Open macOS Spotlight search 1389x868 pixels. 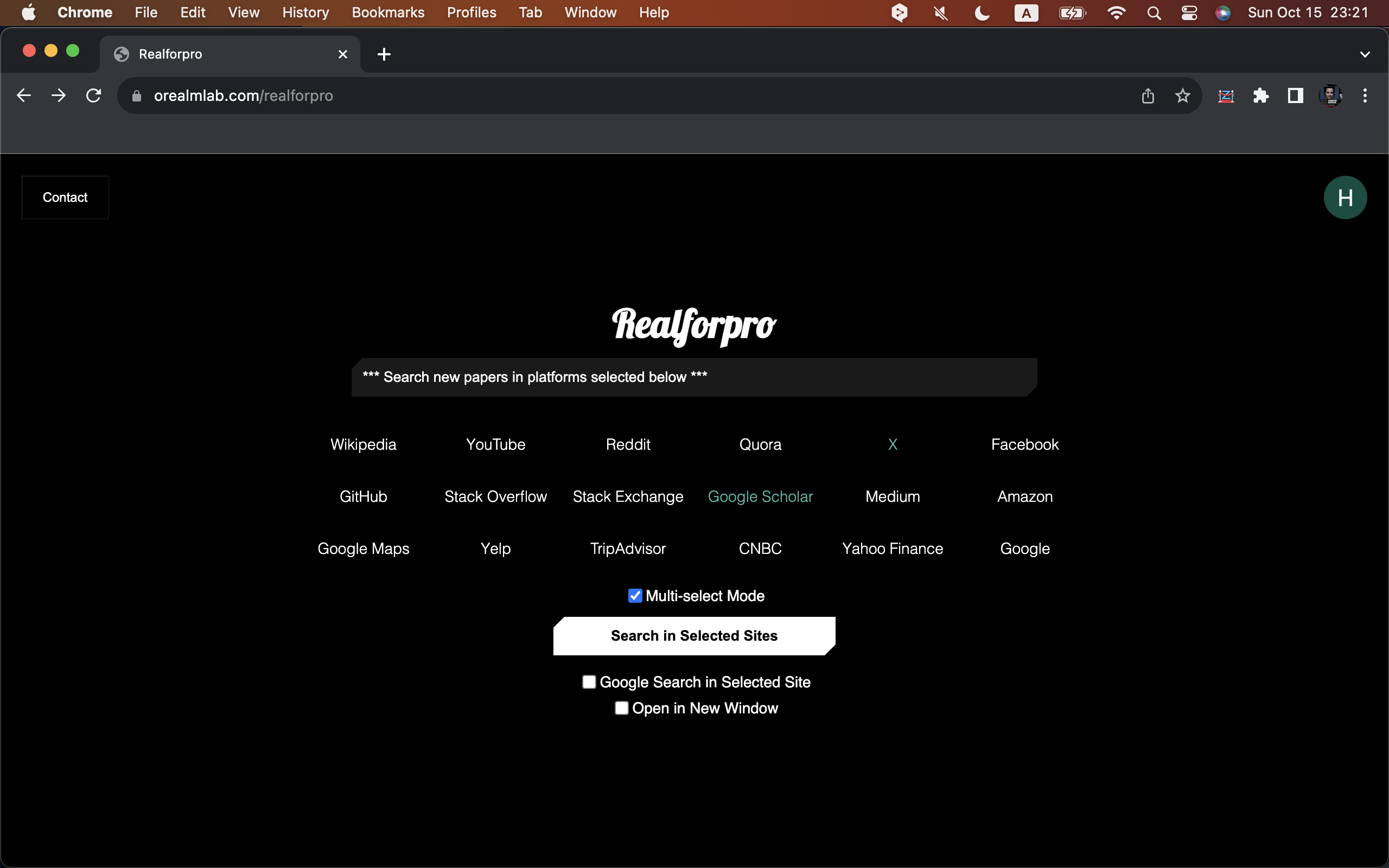click(x=1154, y=12)
